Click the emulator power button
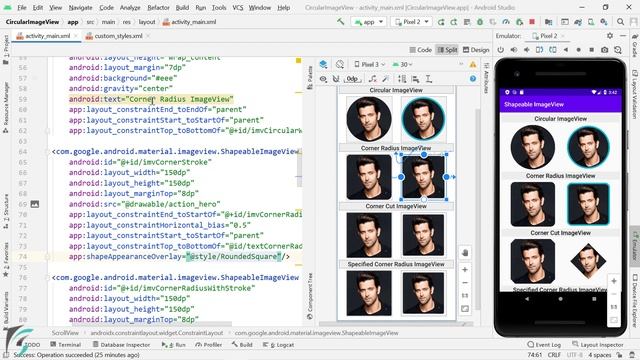This screenshot has width=640, height=360. (501, 50)
